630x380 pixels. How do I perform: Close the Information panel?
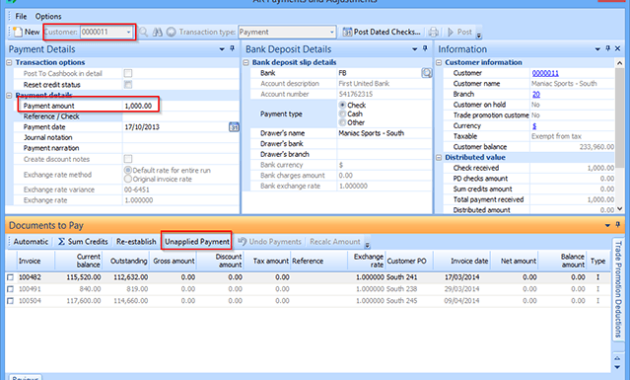click(618, 49)
